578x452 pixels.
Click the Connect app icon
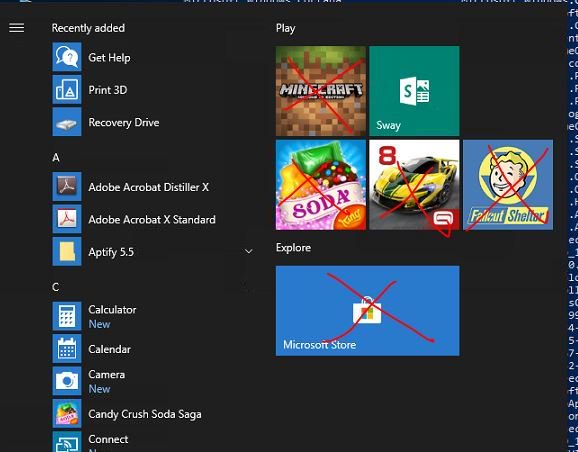[x=67, y=442]
